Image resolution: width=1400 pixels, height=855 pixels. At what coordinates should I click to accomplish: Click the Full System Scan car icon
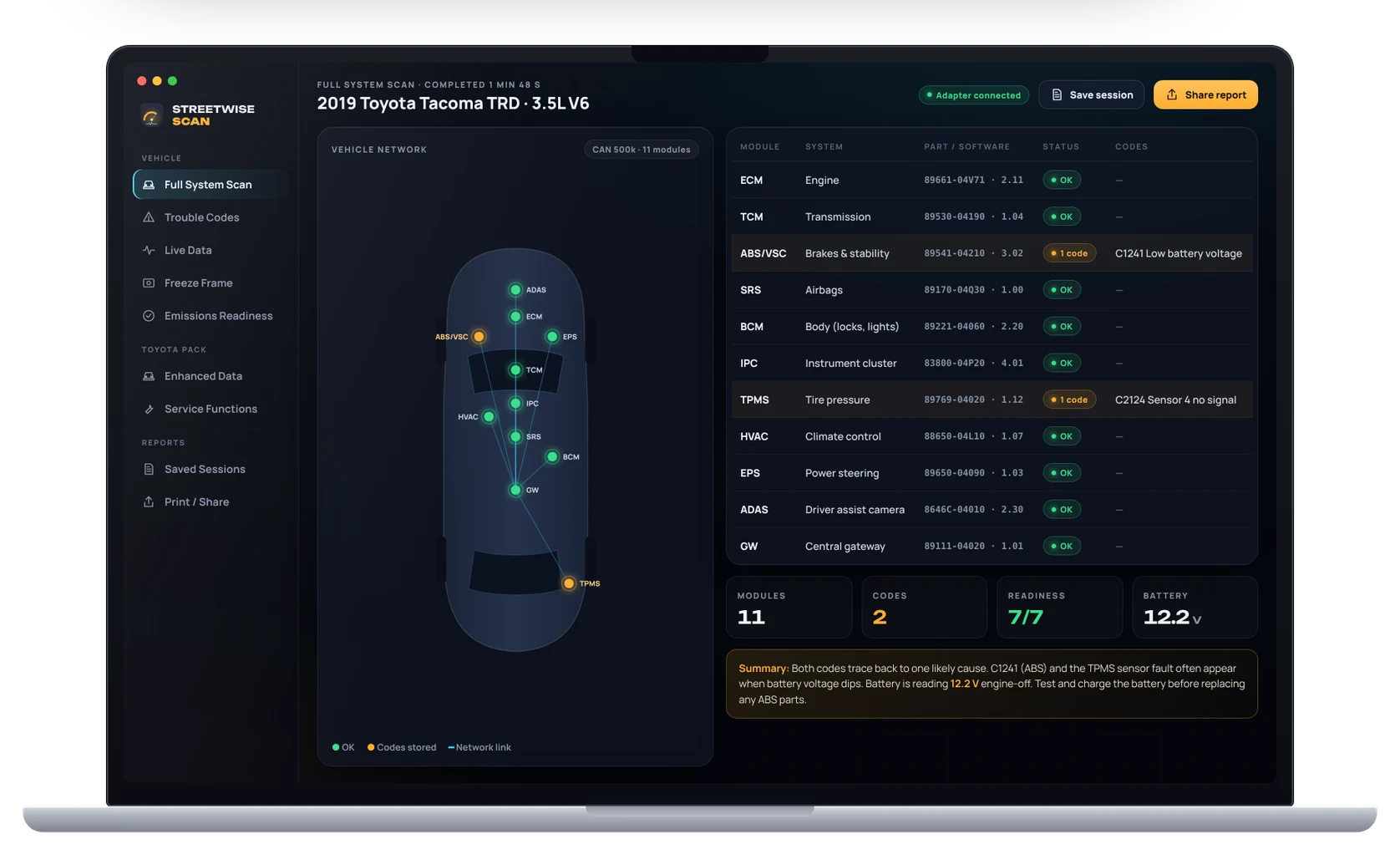[149, 185]
